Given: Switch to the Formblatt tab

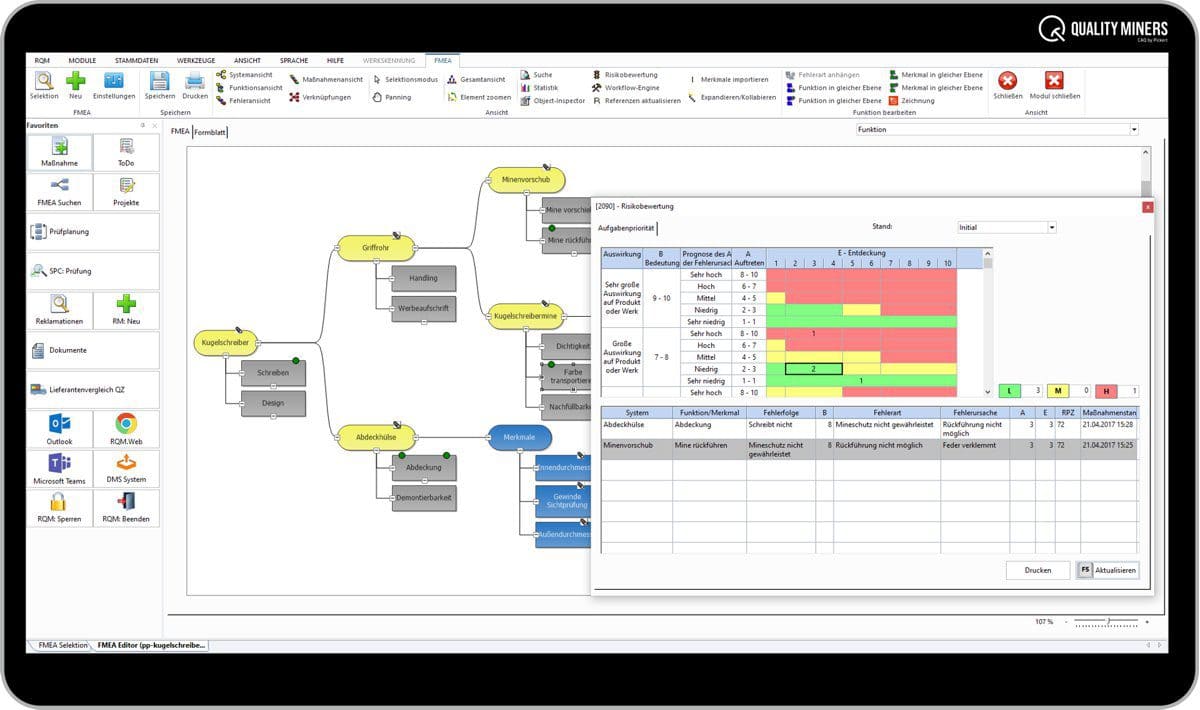Looking at the screenshot, I should click(x=210, y=132).
